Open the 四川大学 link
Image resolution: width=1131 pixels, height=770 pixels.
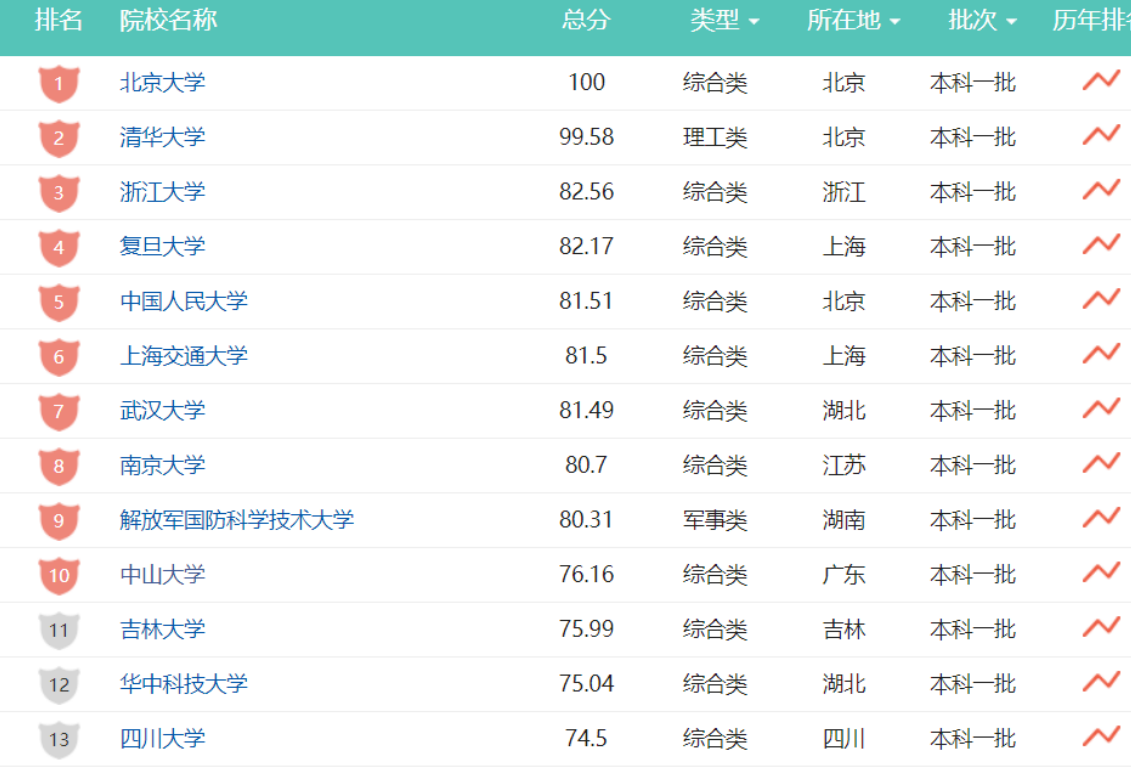click(162, 738)
